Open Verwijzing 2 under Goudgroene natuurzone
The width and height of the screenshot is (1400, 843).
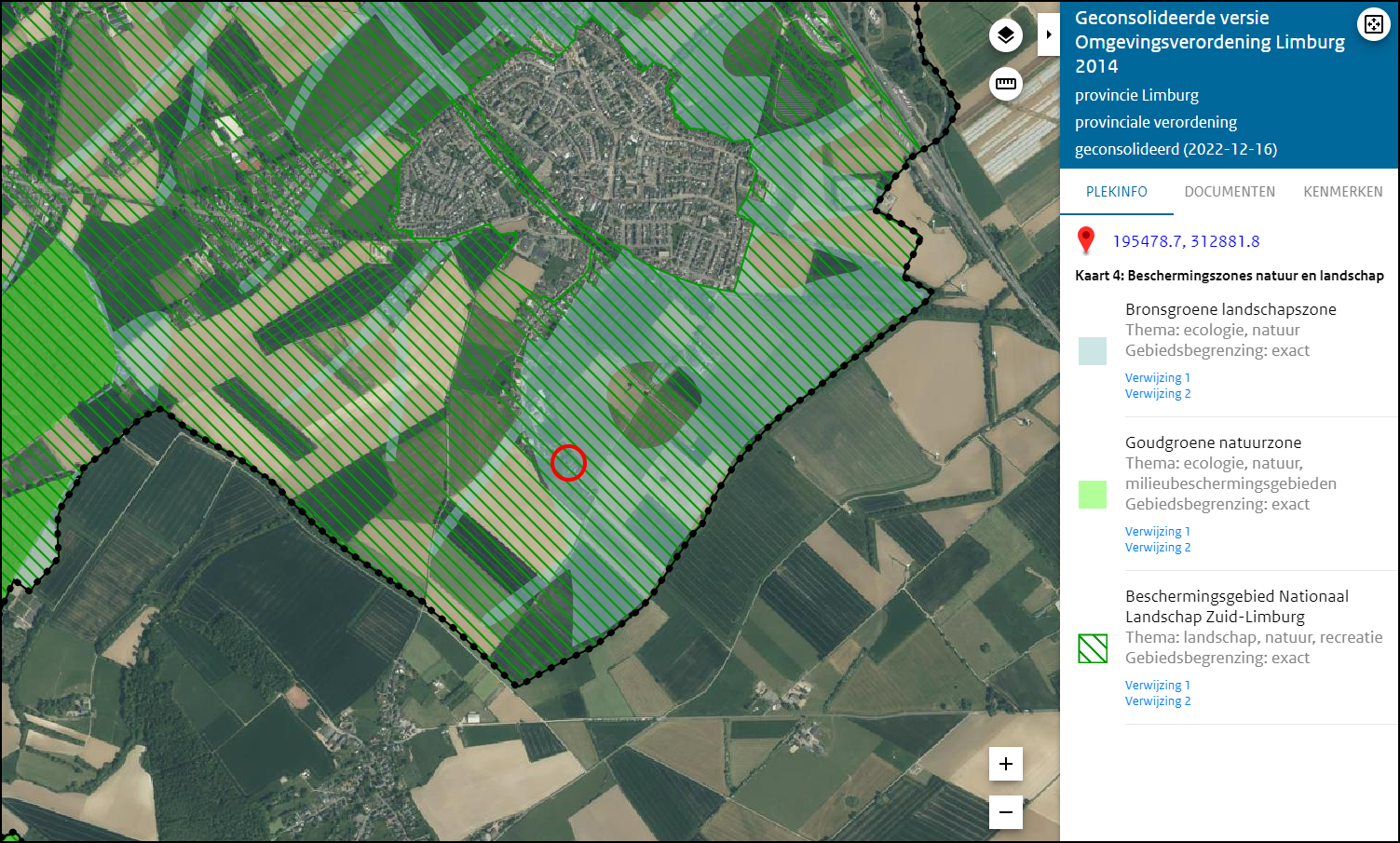click(x=1157, y=547)
